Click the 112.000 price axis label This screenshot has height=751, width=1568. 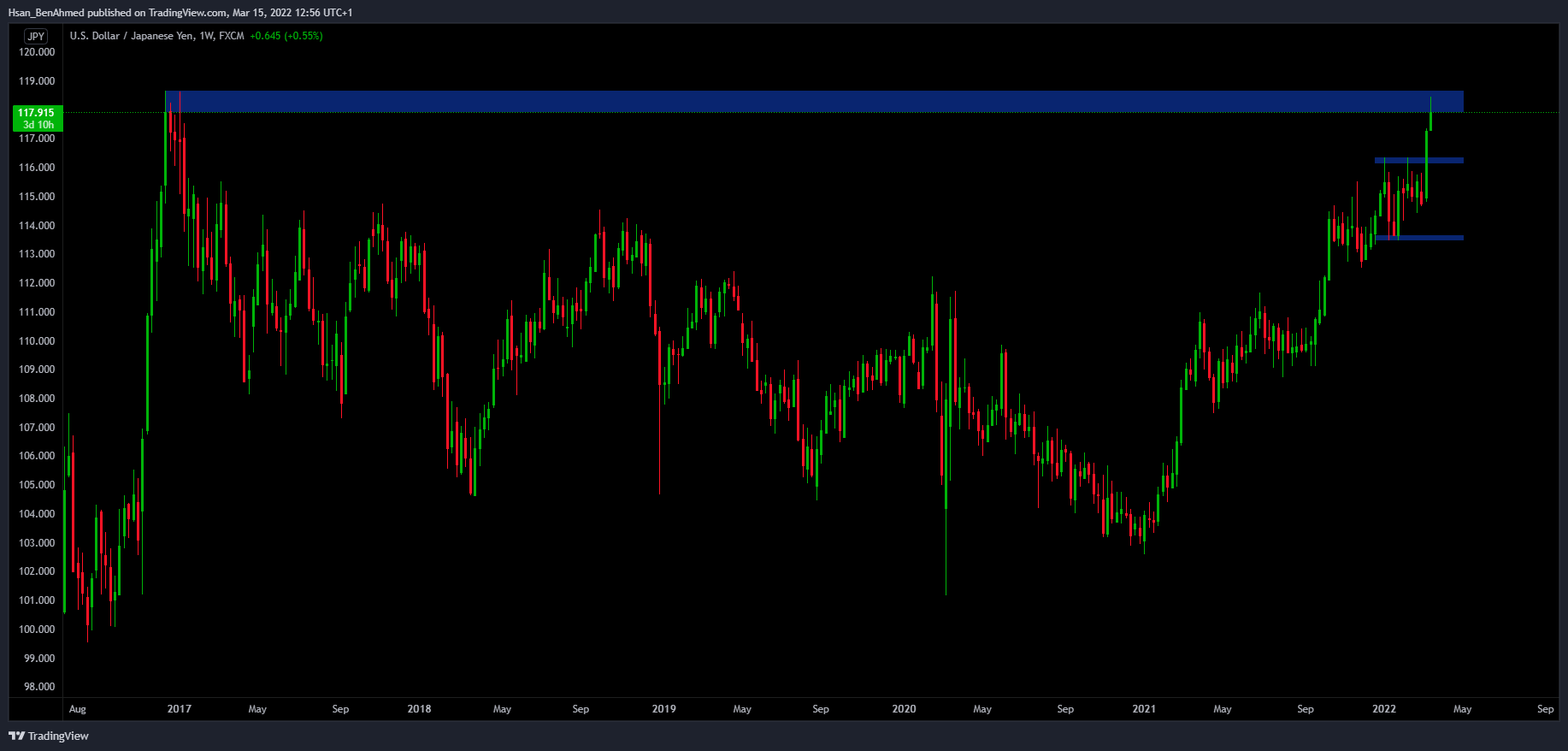point(37,283)
